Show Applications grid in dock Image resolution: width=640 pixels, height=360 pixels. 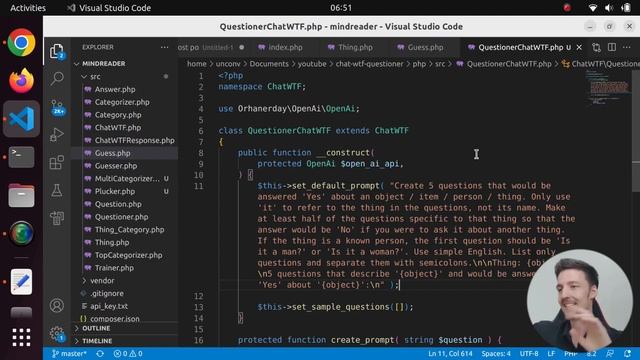(21, 338)
